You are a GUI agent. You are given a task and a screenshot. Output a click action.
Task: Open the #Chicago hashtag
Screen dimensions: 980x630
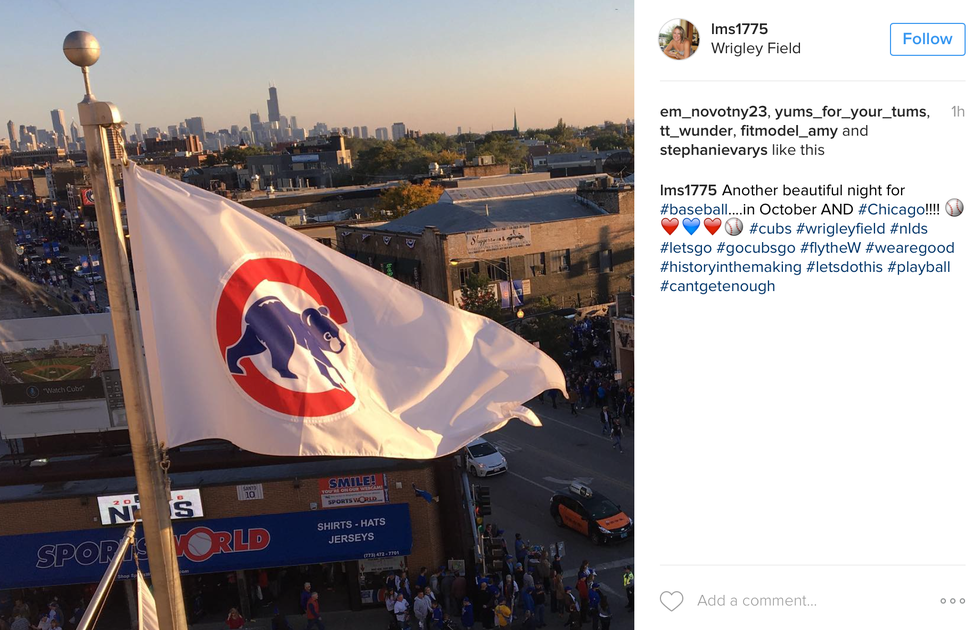pyautogui.click(x=891, y=209)
